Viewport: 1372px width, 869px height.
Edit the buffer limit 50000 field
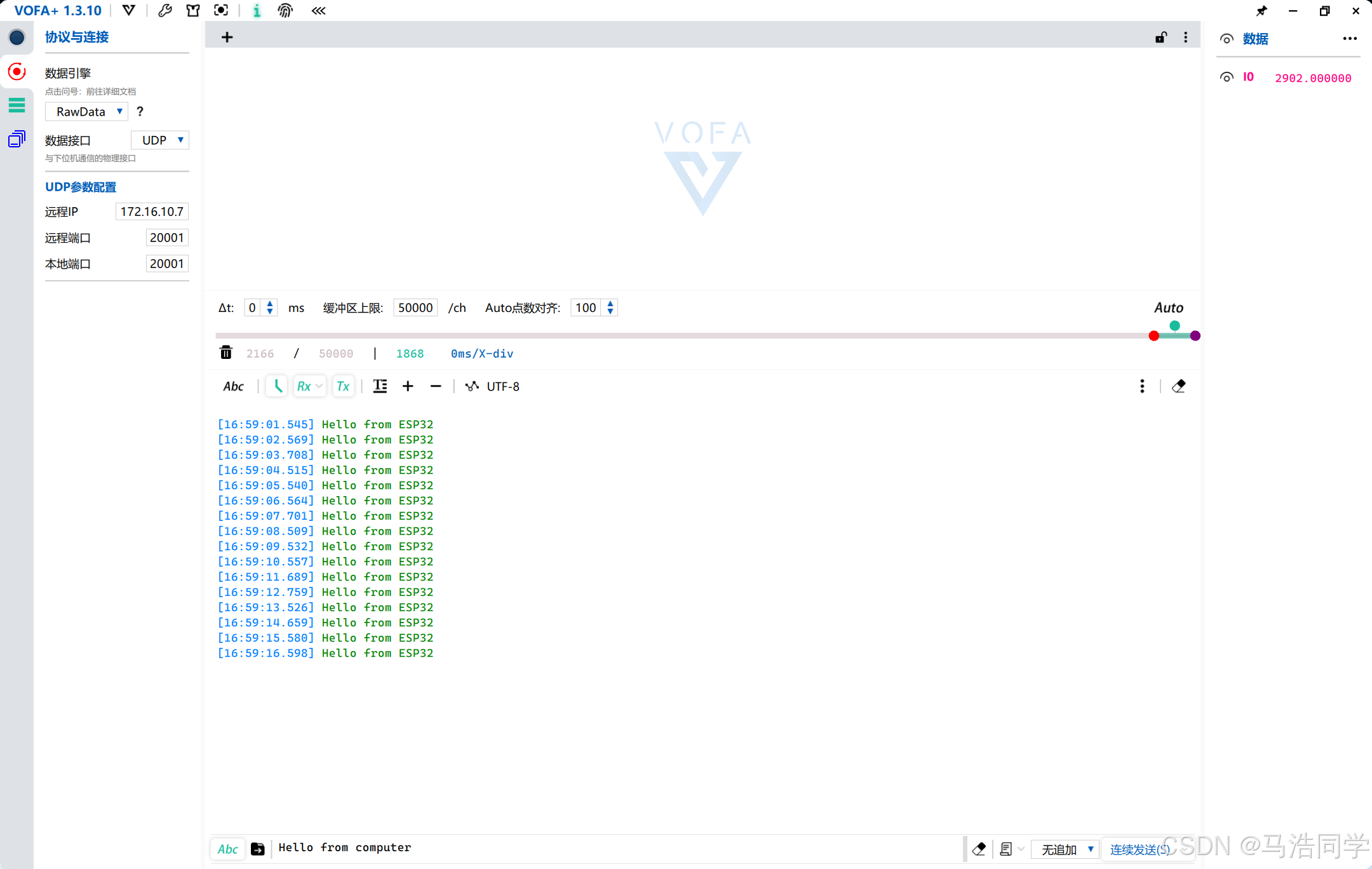pyautogui.click(x=415, y=307)
